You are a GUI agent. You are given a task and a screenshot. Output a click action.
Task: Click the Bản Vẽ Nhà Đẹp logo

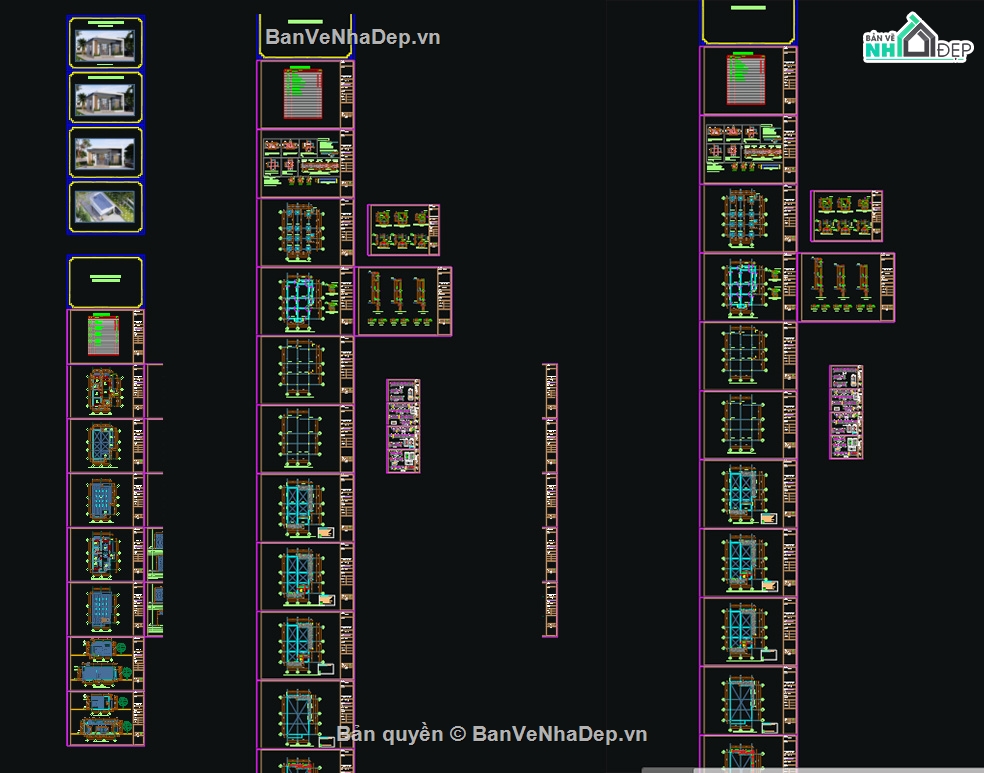pos(917,40)
